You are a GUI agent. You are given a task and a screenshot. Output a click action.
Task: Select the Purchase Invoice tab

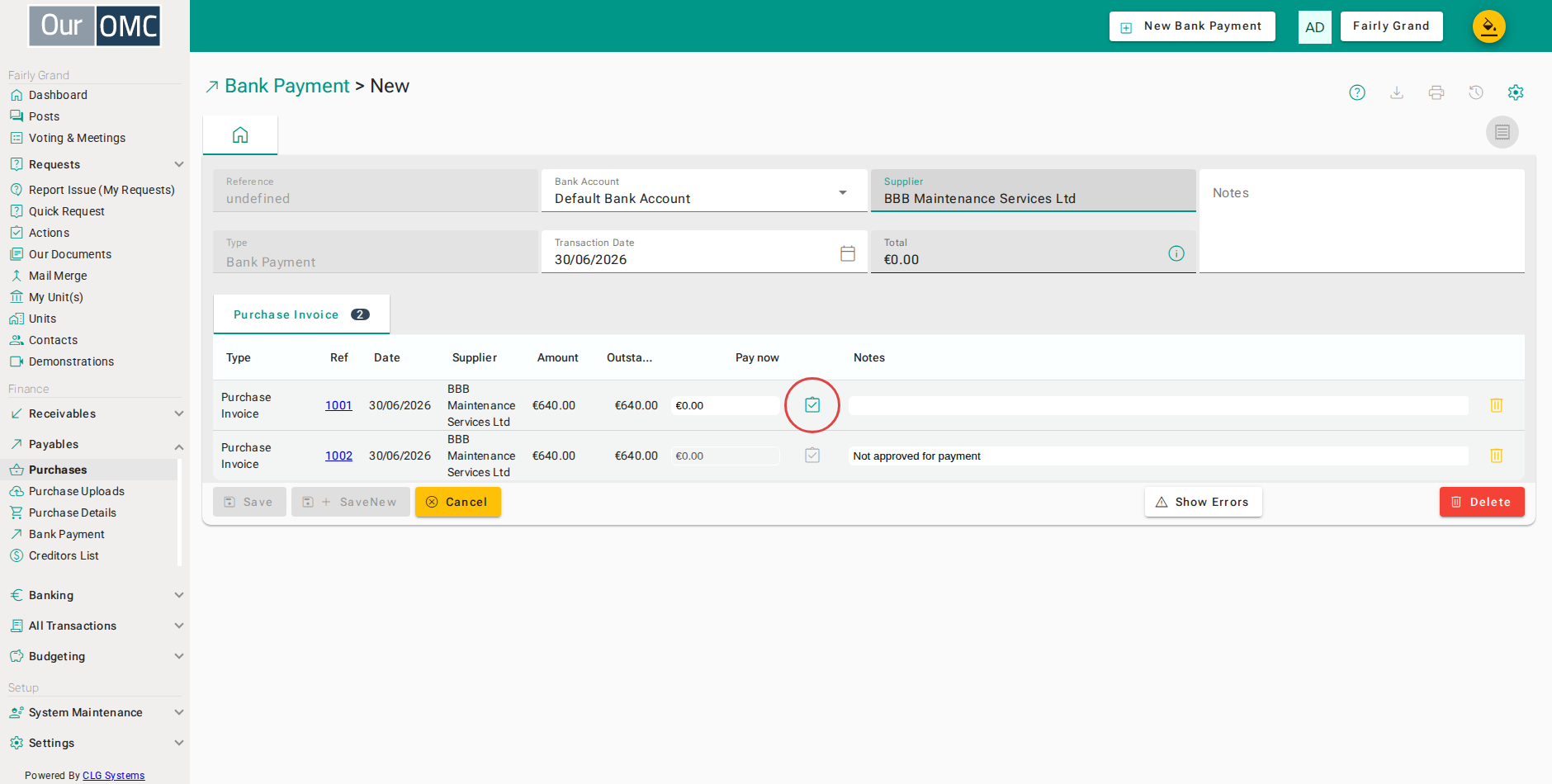coord(301,314)
